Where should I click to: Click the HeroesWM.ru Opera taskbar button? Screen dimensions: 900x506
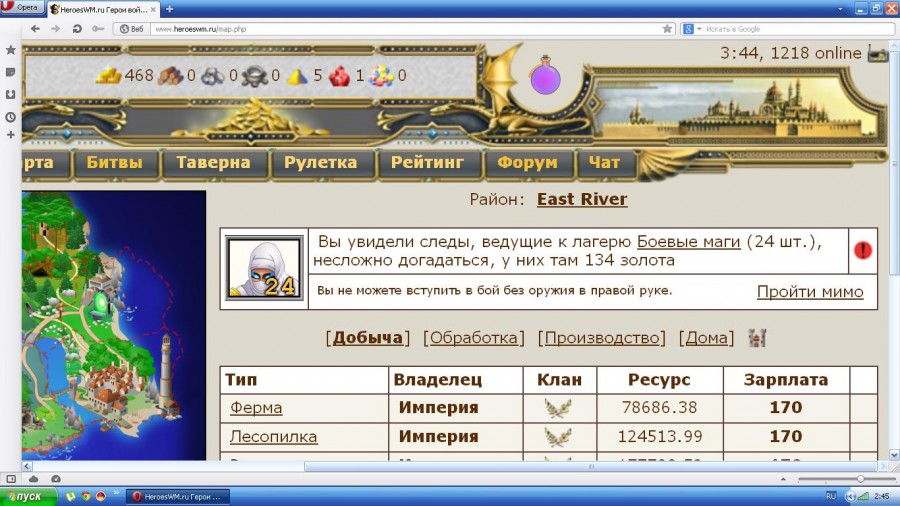coord(179,497)
